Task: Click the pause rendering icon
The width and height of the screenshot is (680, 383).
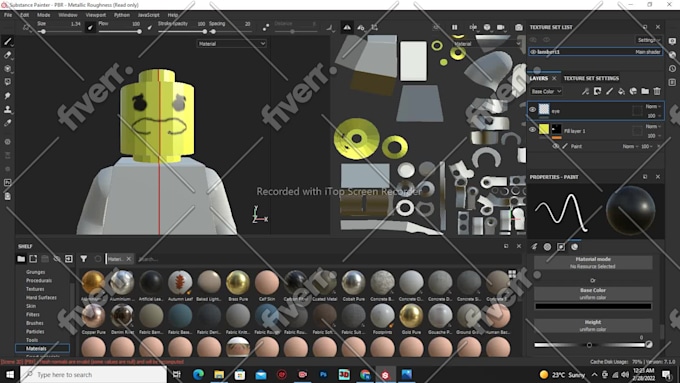Action: tap(454, 27)
